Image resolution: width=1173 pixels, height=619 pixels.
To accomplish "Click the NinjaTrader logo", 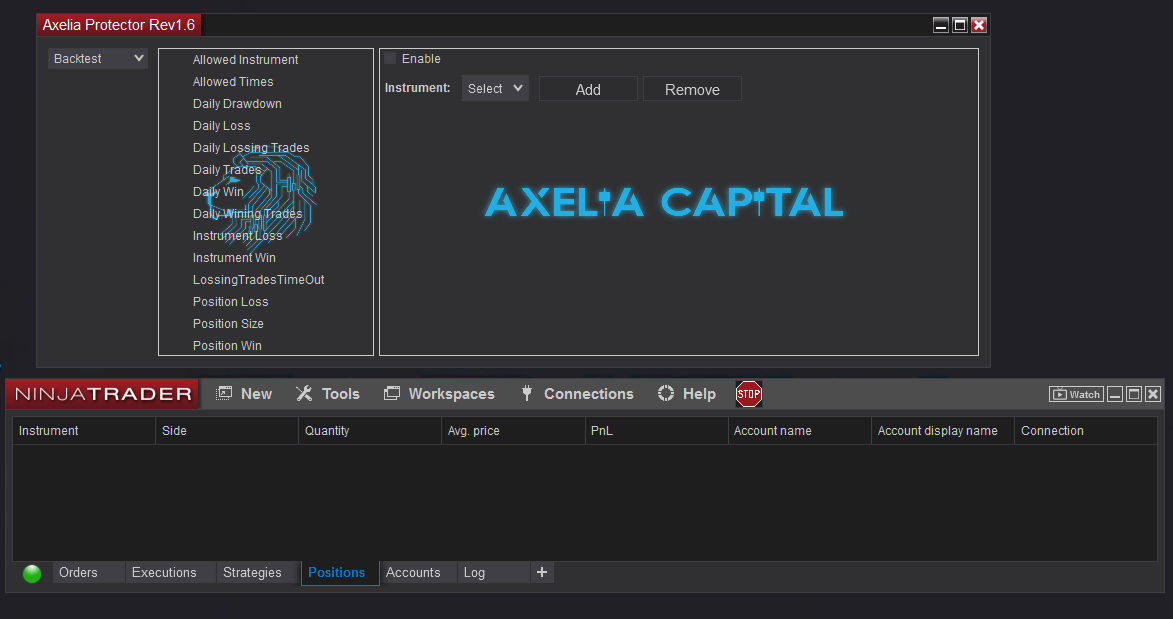I will tap(100, 393).
